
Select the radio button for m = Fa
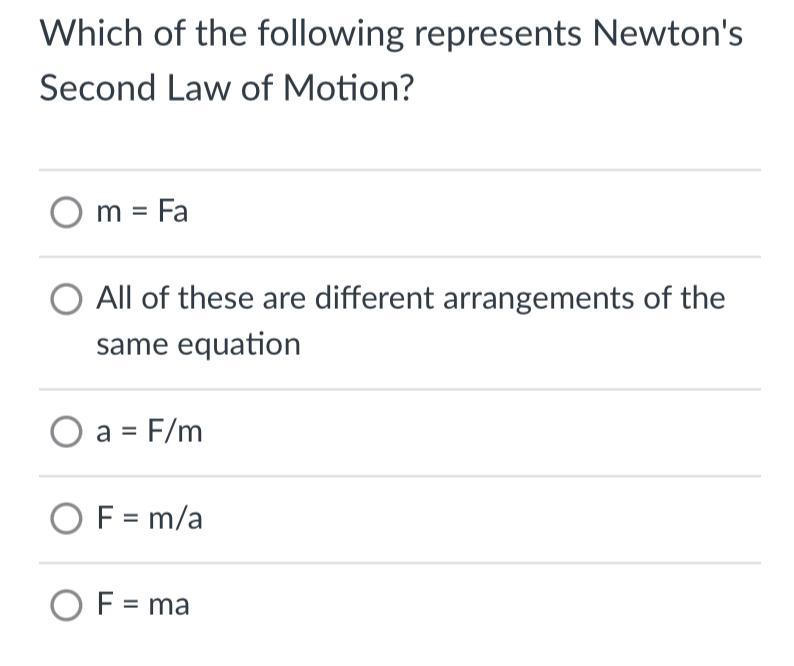(x=66, y=213)
